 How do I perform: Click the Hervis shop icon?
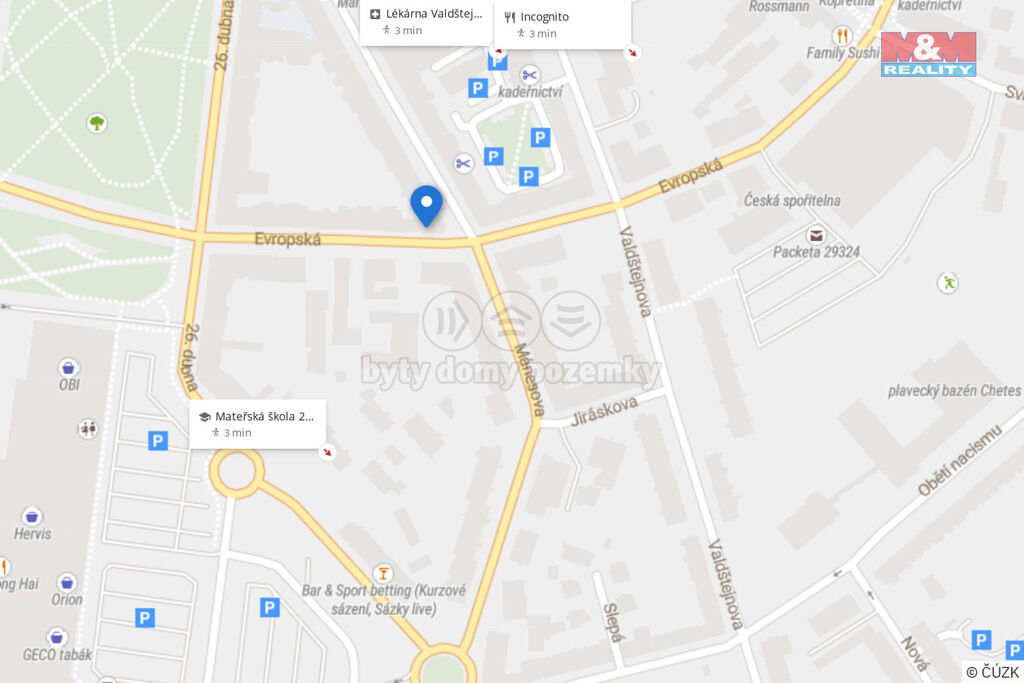(31, 516)
